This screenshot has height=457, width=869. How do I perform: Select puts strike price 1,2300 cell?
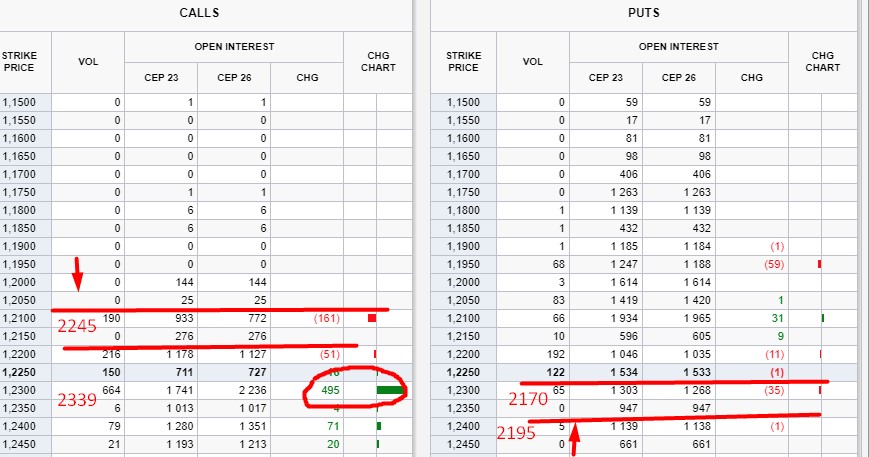pyautogui.click(x=463, y=390)
